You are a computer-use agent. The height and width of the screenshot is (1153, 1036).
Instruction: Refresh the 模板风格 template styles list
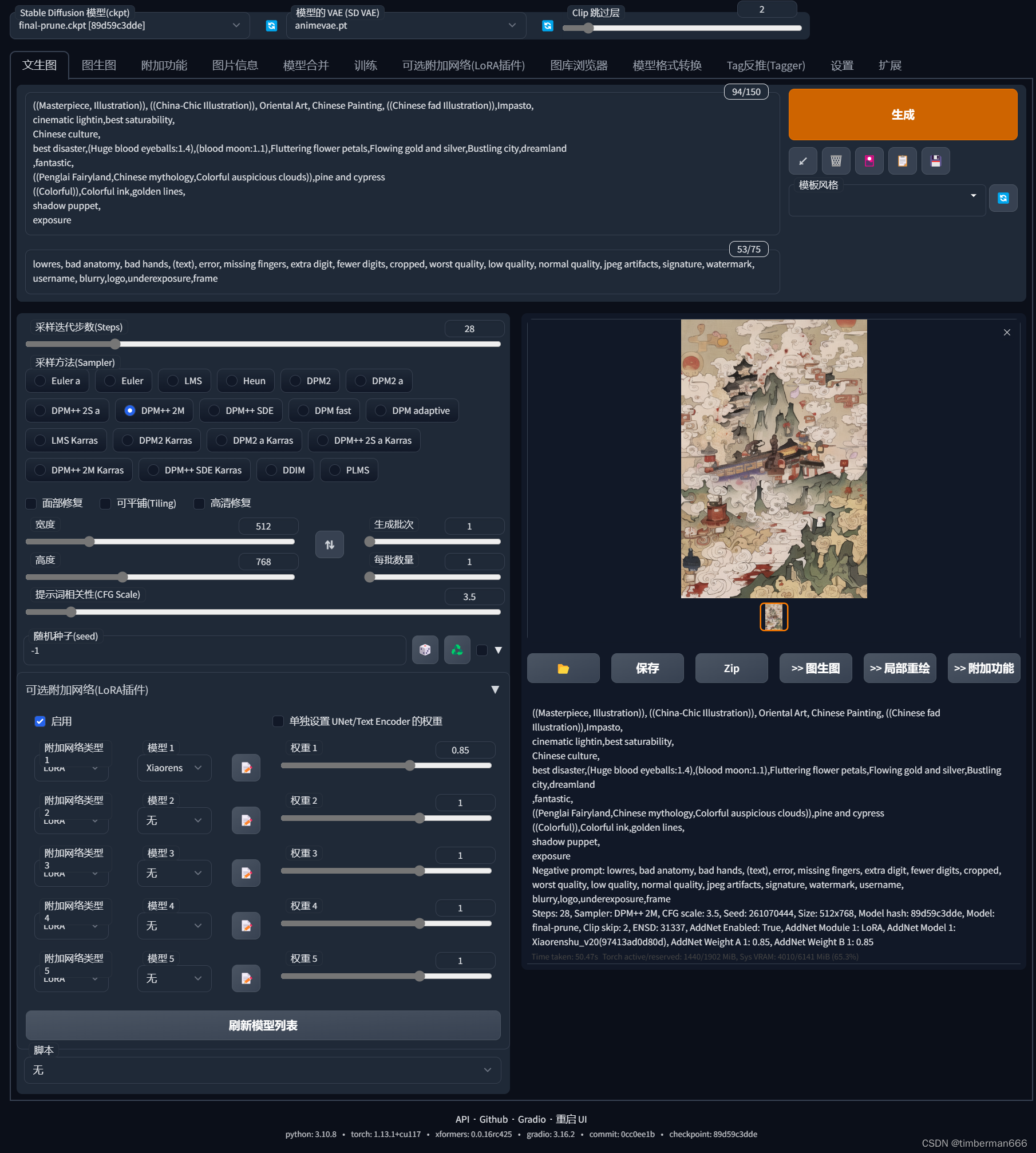[x=1003, y=198]
